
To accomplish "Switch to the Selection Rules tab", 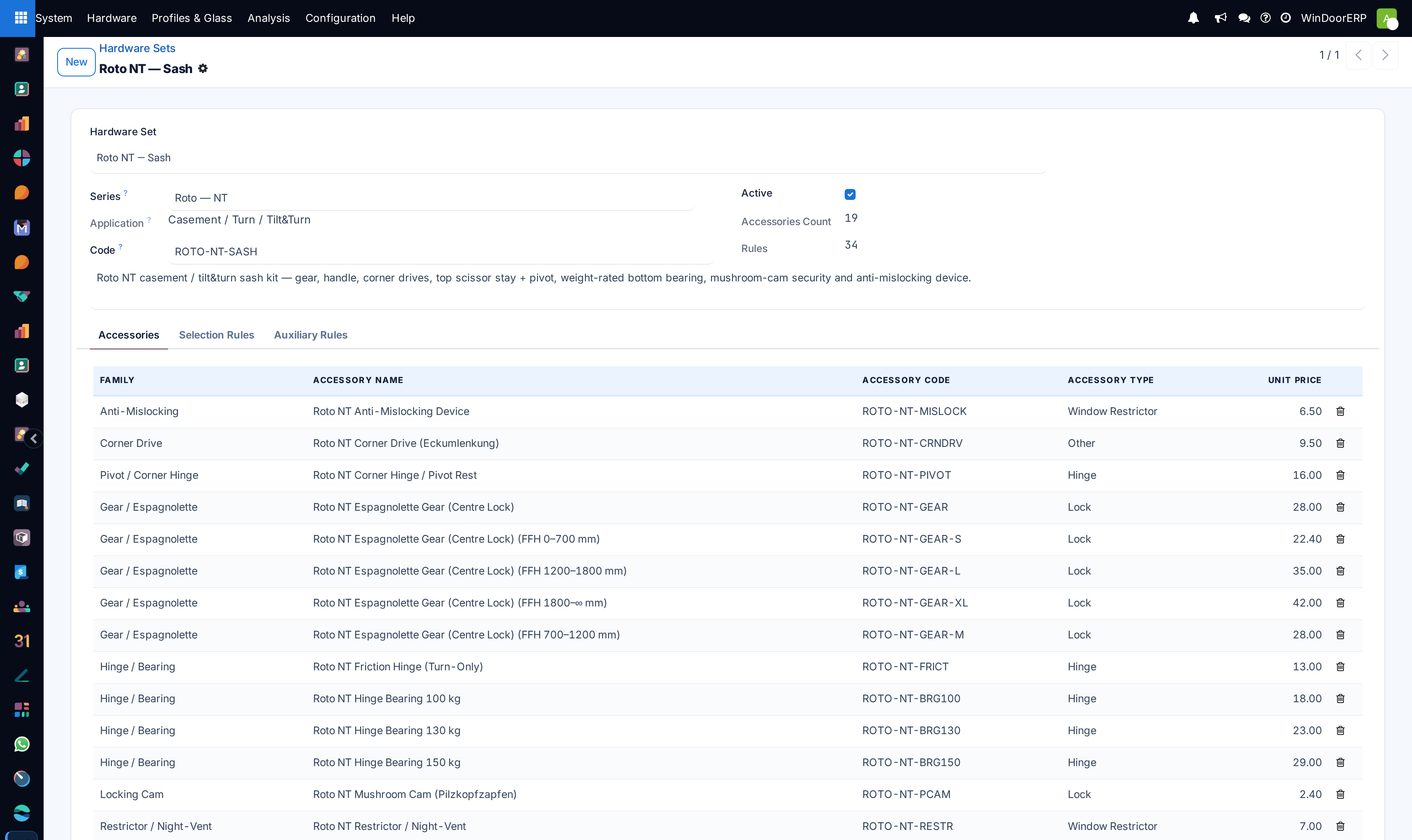I will coord(216,335).
